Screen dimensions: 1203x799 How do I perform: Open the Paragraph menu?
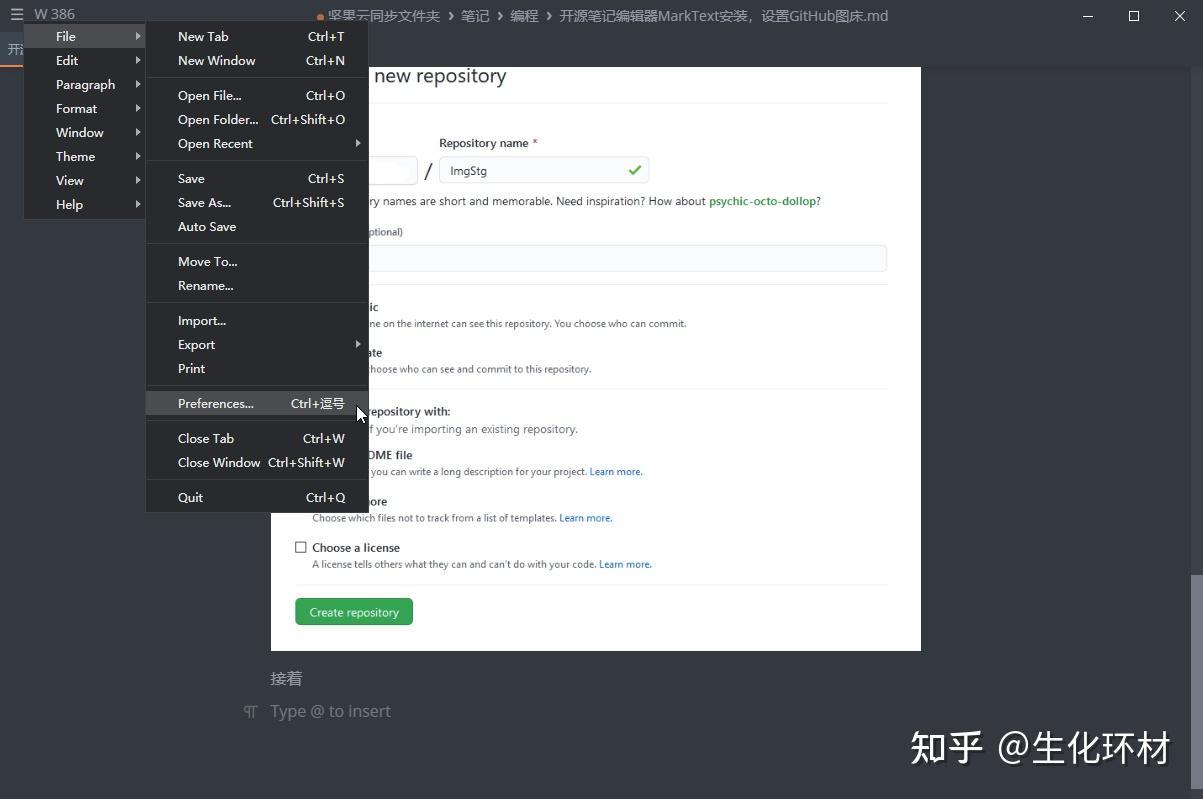pos(84,84)
